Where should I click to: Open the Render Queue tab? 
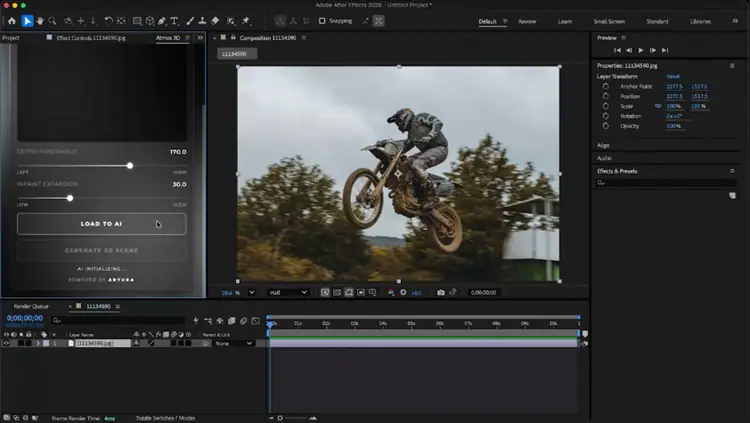pyautogui.click(x=31, y=306)
